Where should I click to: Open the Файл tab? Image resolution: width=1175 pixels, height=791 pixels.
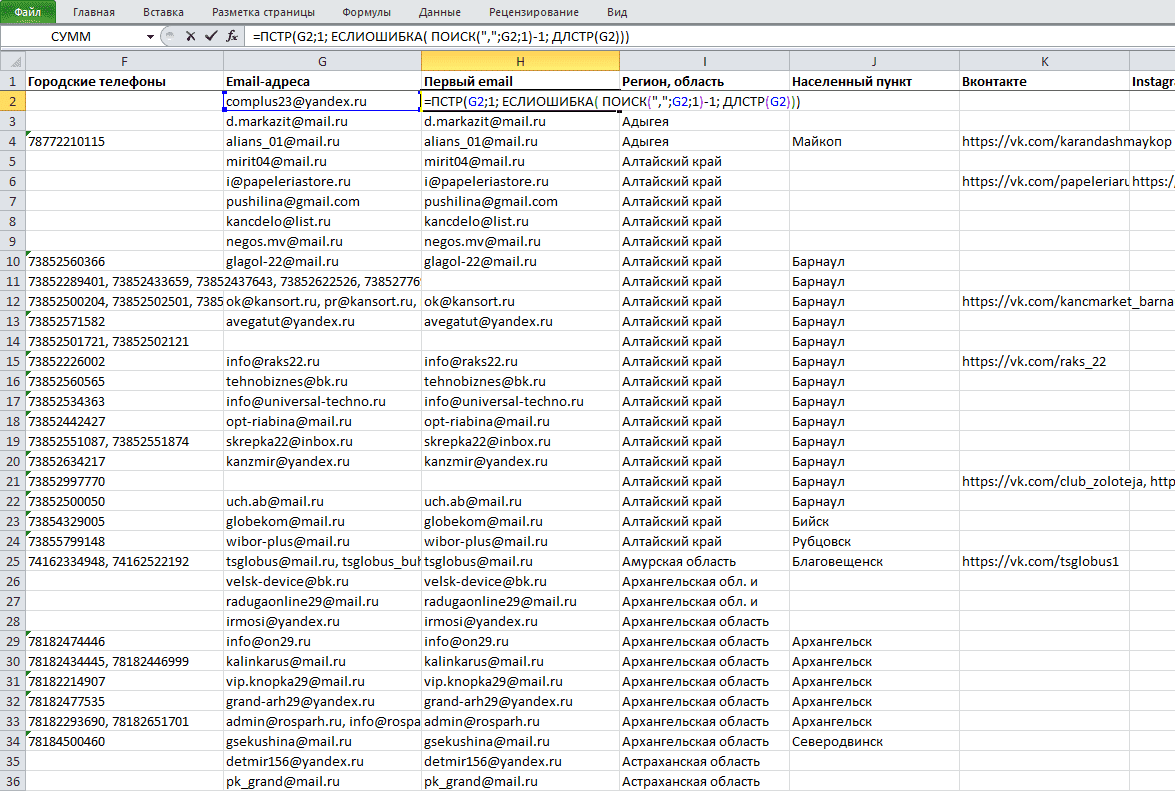[x=28, y=12]
